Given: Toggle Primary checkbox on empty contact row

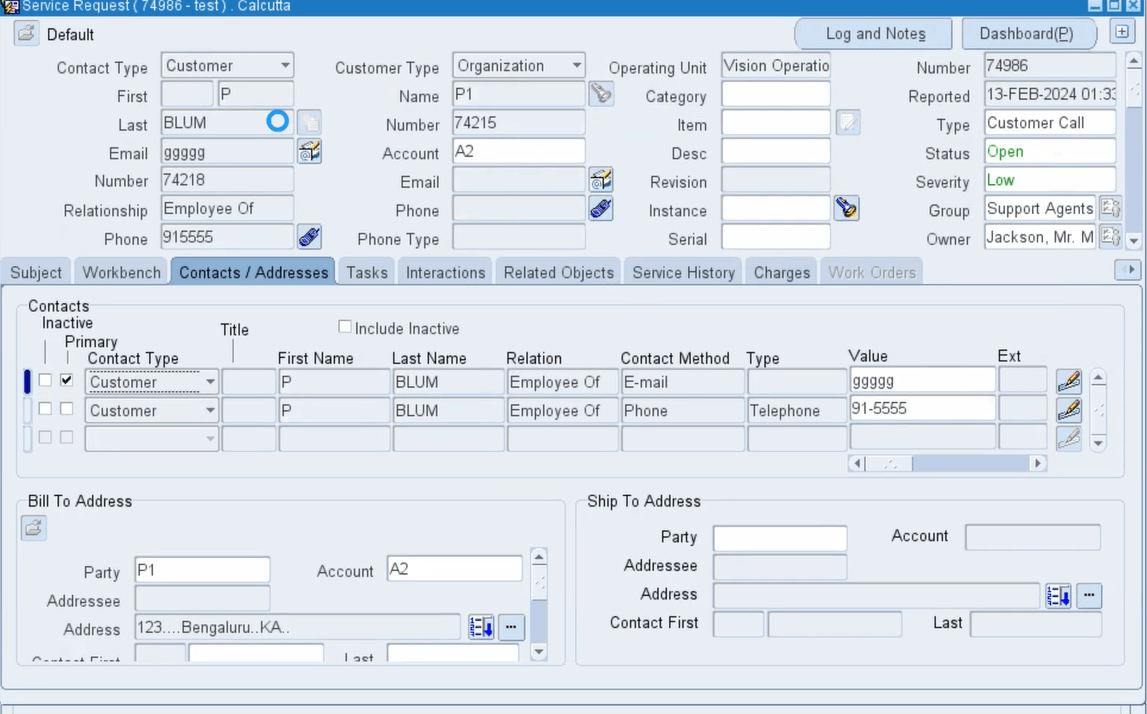Looking at the screenshot, I should tap(67, 437).
